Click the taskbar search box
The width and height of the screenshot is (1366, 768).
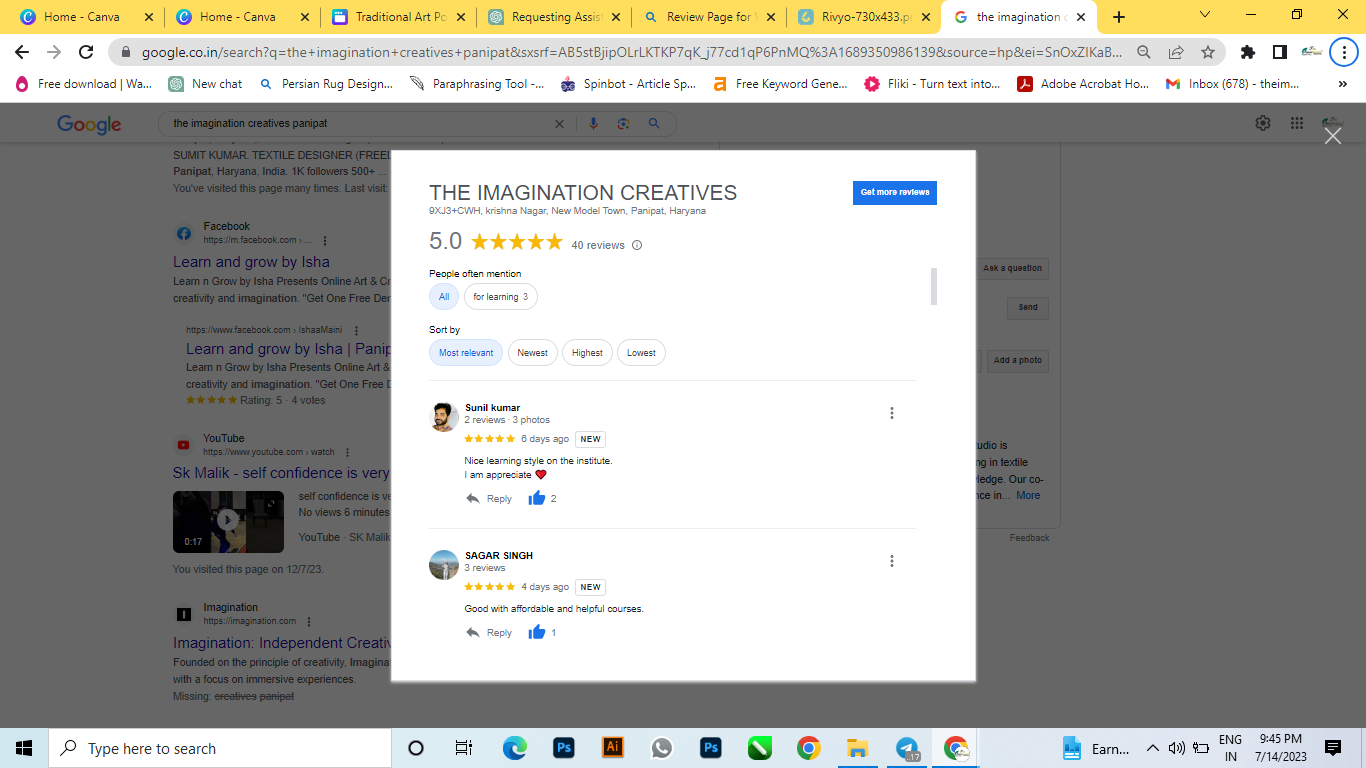pos(220,748)
